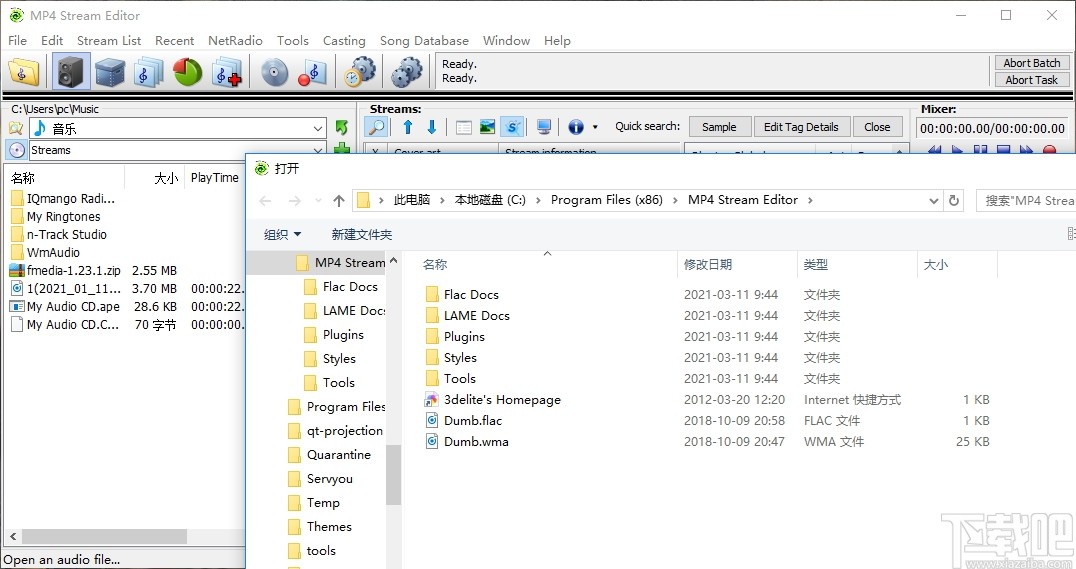Open the double gears settings icon
Screen dimensions: 1076x569
[x=406, y=71]
